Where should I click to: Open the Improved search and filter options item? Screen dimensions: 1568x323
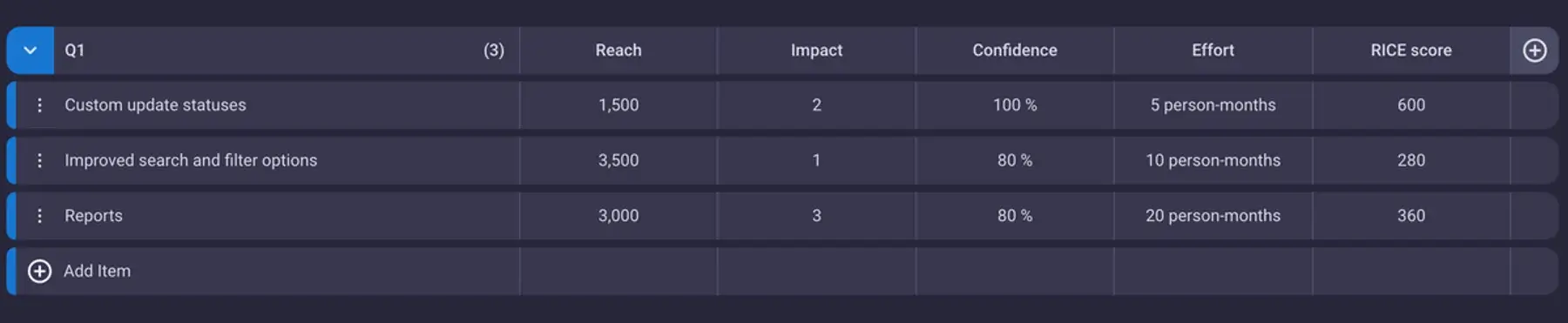pyautogui.click(x=191, y=160)
